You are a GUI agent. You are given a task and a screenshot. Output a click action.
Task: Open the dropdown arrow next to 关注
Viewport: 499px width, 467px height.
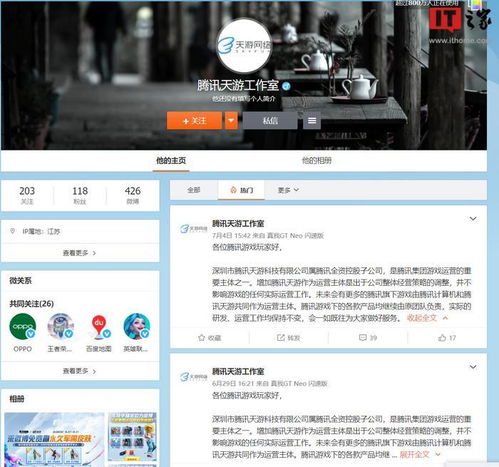(x=231, y=120)
